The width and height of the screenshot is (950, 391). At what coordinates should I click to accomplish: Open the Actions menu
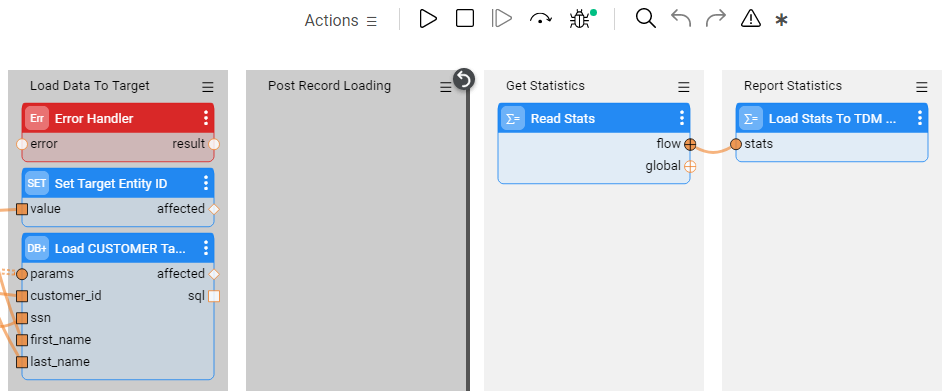pos(340,21)
